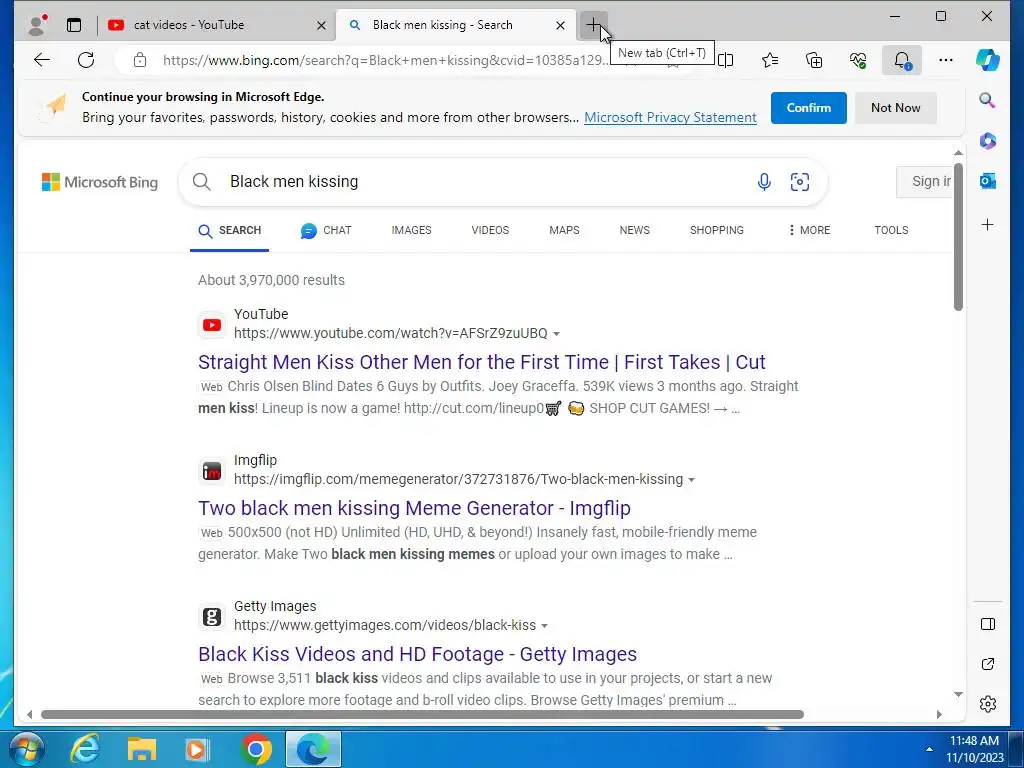Open the TOOLS search option
This screenshot has width=1024, height=768.
click(891, 231)
